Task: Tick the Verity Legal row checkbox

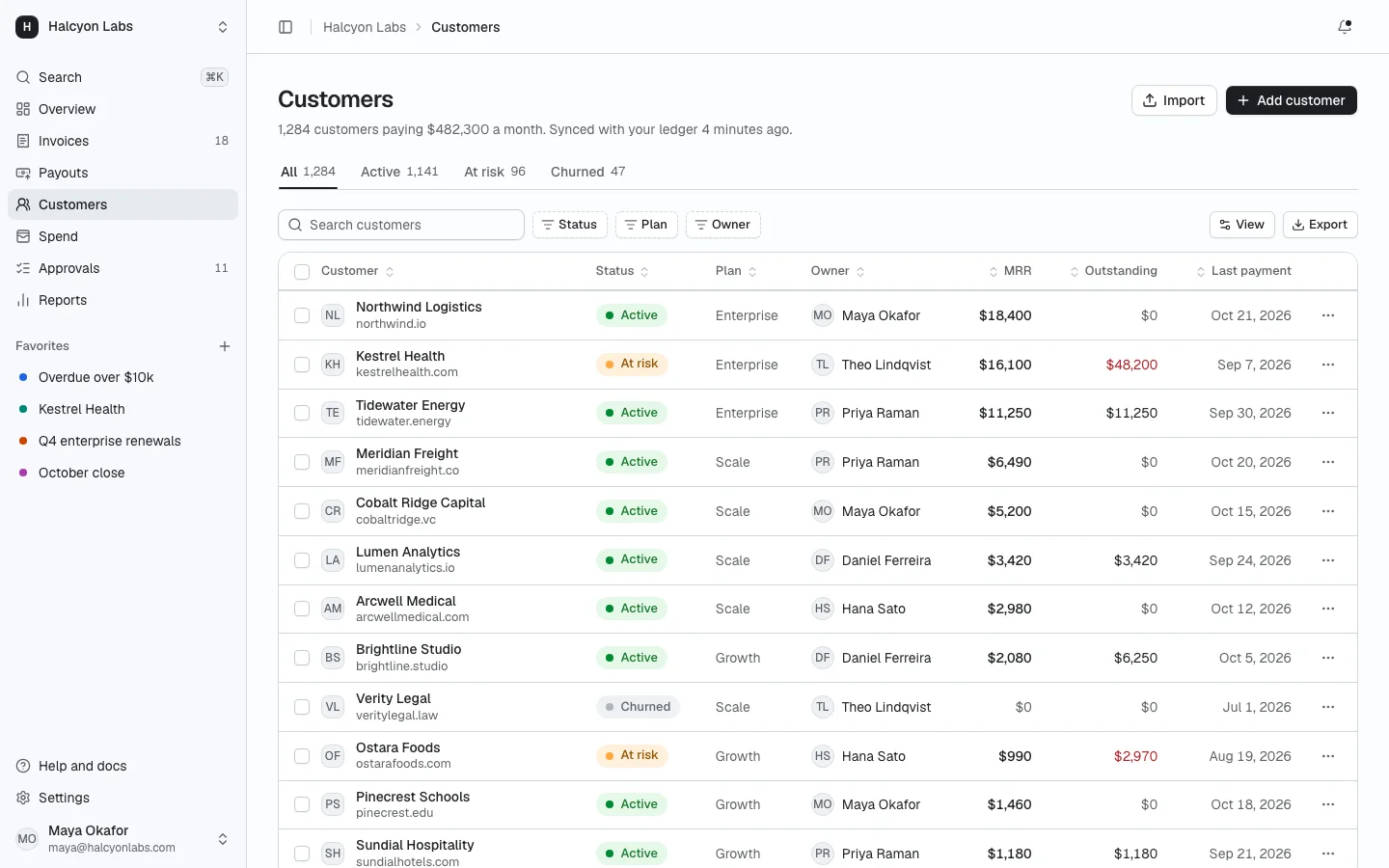Action: point(302,707)
